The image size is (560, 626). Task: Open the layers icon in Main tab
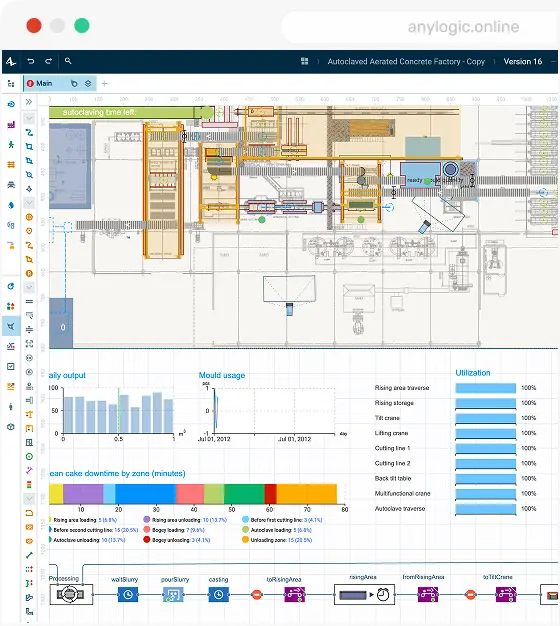tap(88, 83)
